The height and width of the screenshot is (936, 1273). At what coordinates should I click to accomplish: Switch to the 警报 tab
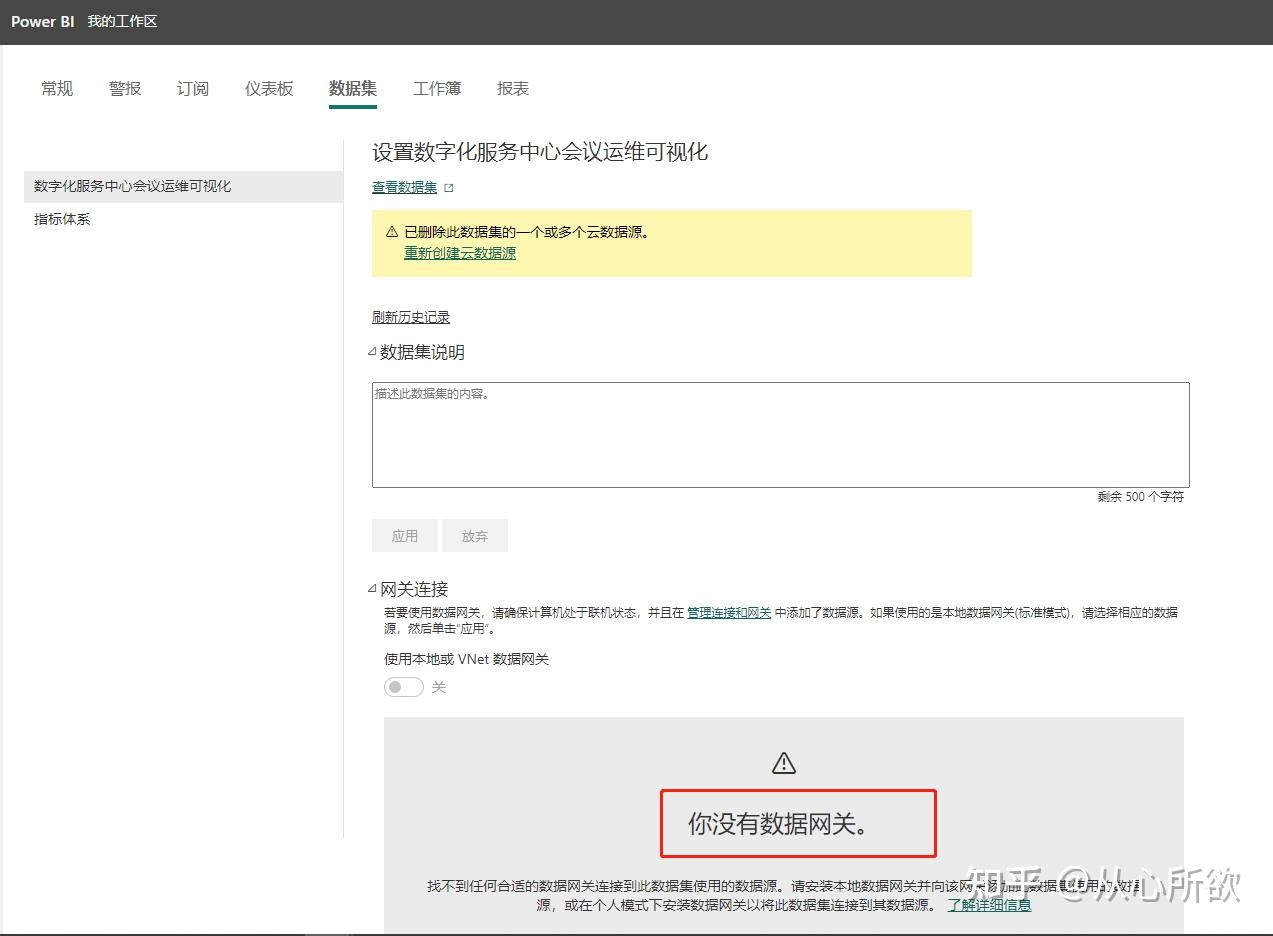click(x=124, y=88)
